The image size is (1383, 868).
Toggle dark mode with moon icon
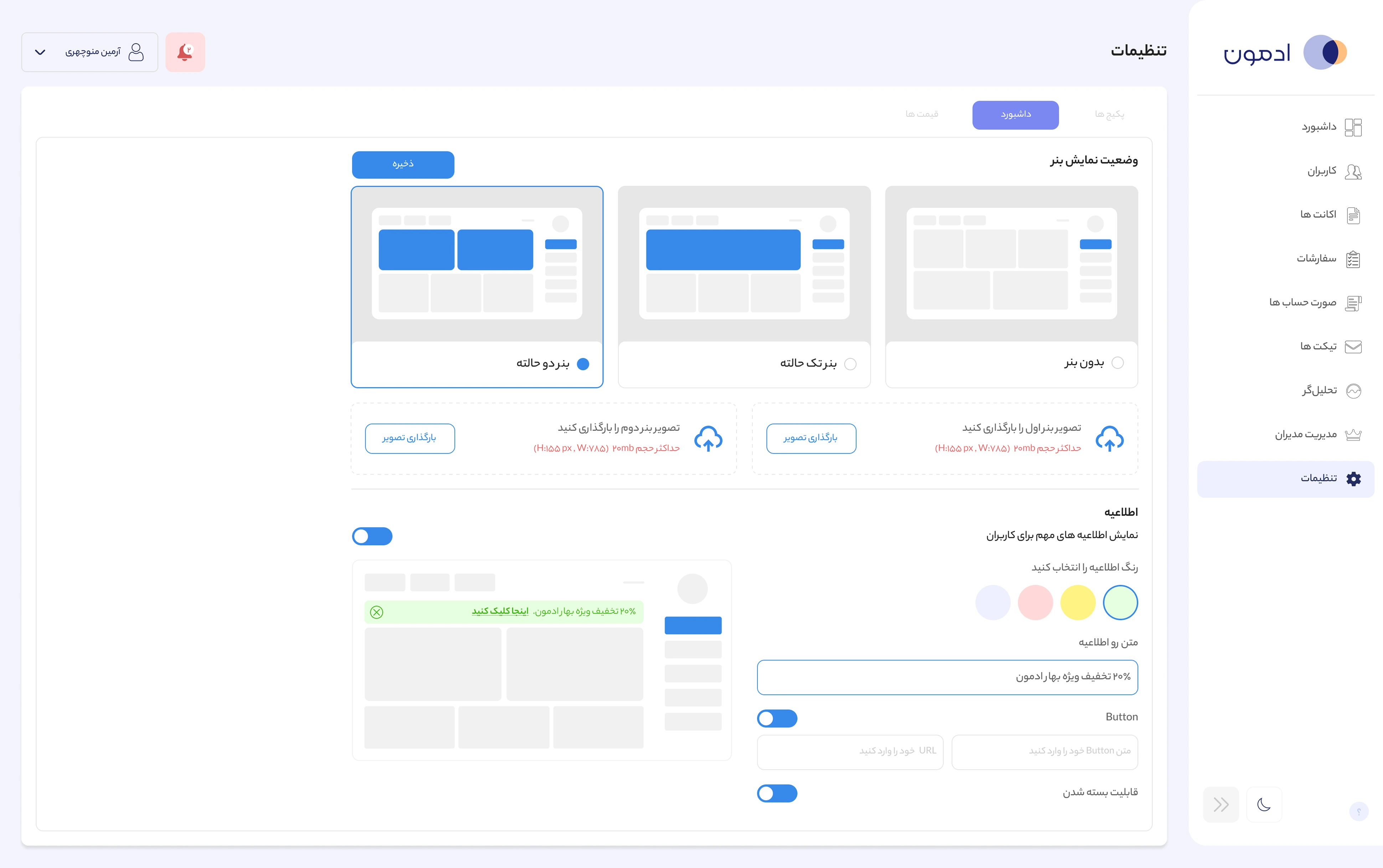pos(1264,804)
